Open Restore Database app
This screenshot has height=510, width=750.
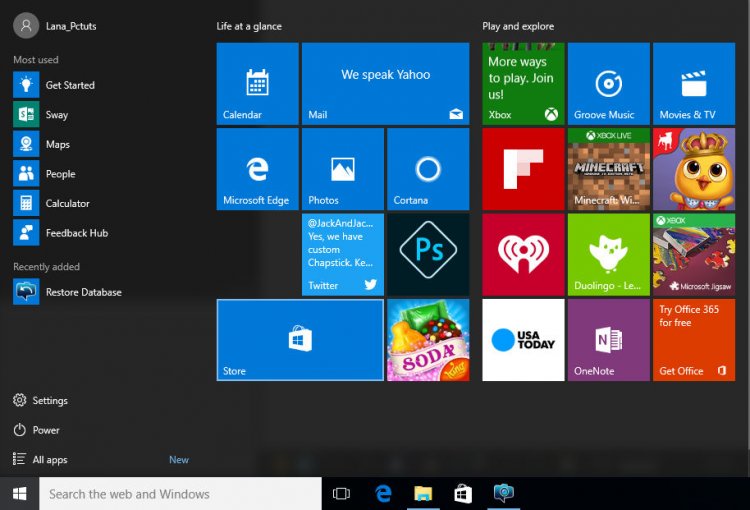coord(67,292)
